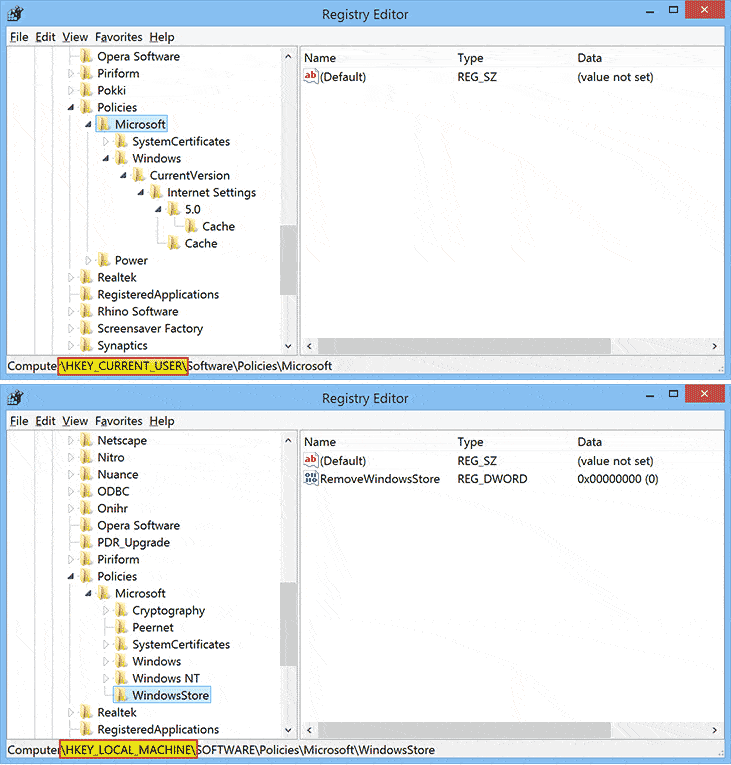Click the RemoveWindowsStore DWORD value icon

point(311,479)
